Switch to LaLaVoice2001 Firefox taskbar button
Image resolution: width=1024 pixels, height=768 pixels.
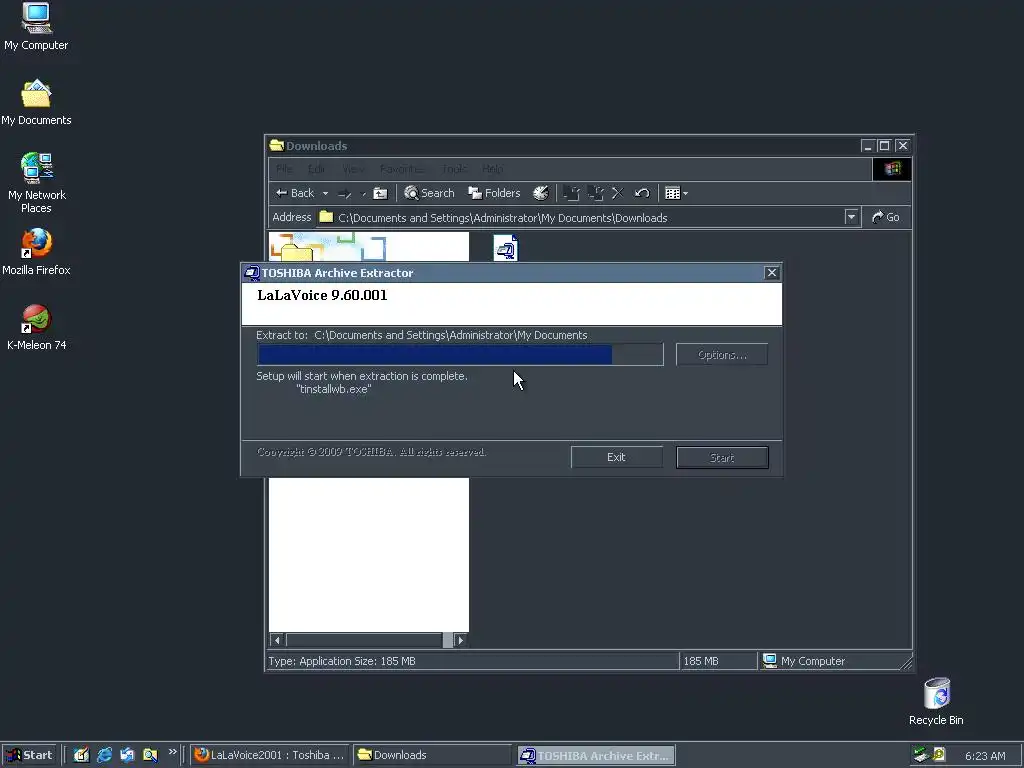(x=270, y=755)
